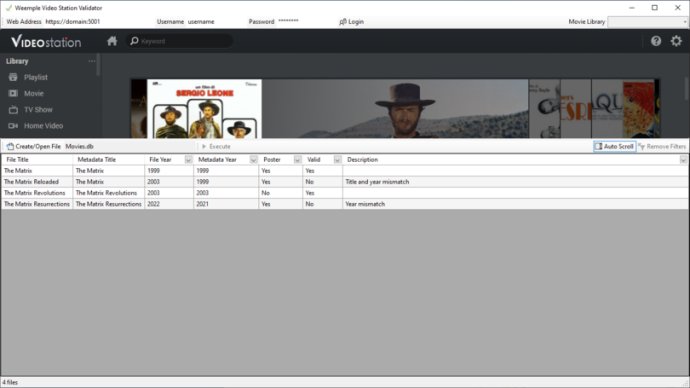
Task: Go to Video Station home icon
Action: 112,41
